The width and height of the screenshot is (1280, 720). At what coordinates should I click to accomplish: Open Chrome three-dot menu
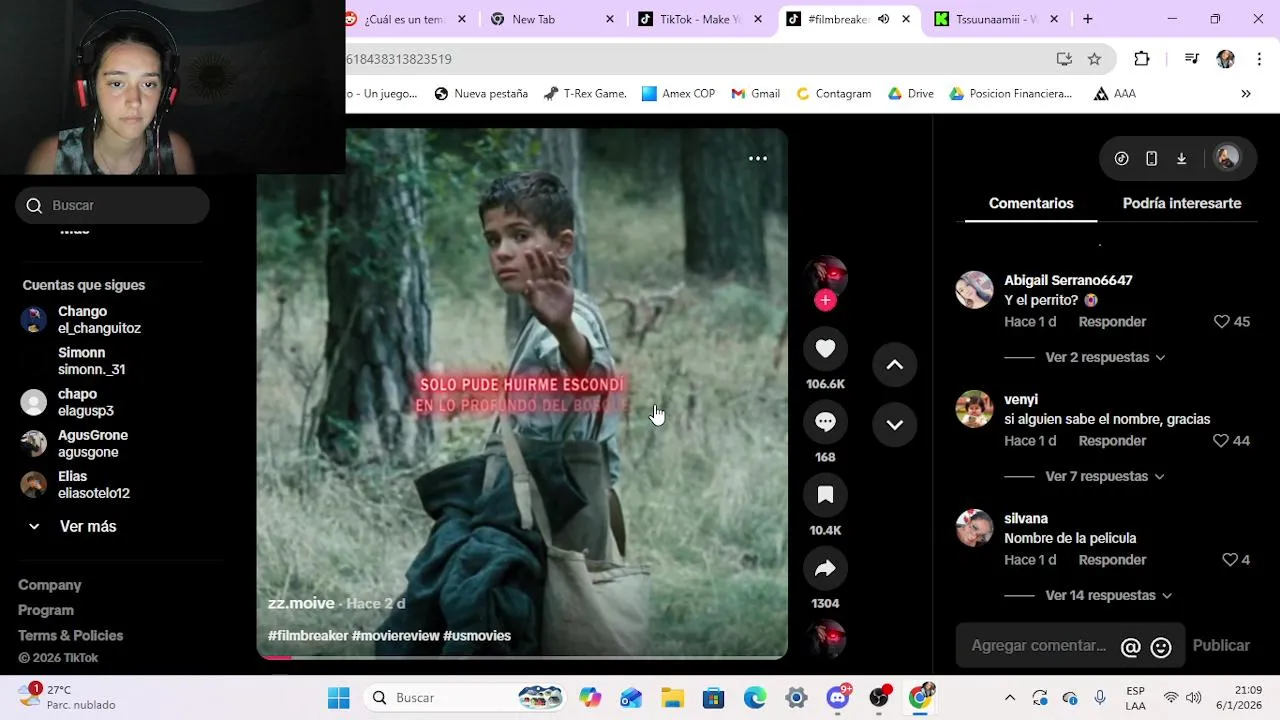coord(1257,59)
